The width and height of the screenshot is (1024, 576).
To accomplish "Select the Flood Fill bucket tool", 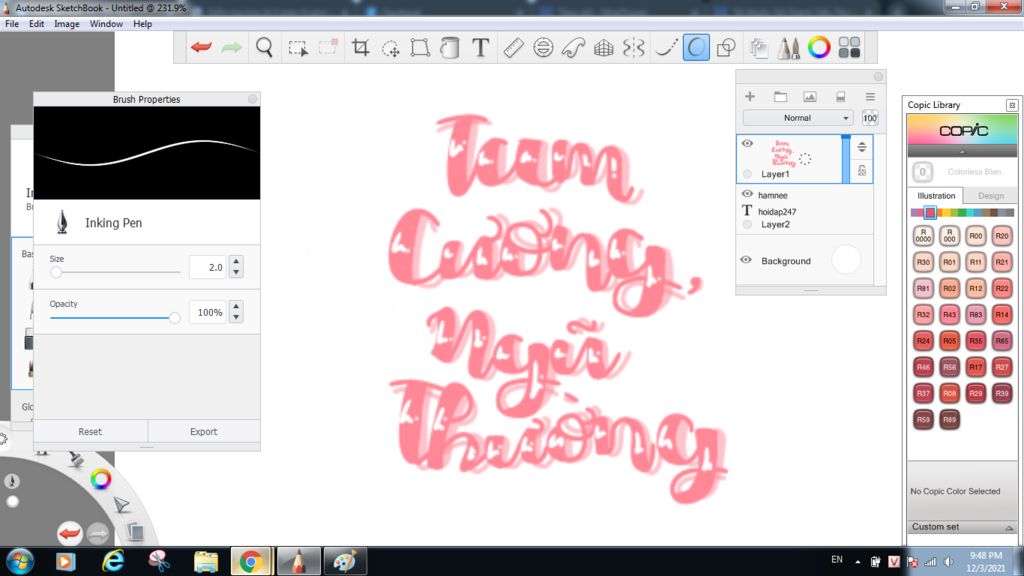I will pyautogui.click(x=450, y=48).
